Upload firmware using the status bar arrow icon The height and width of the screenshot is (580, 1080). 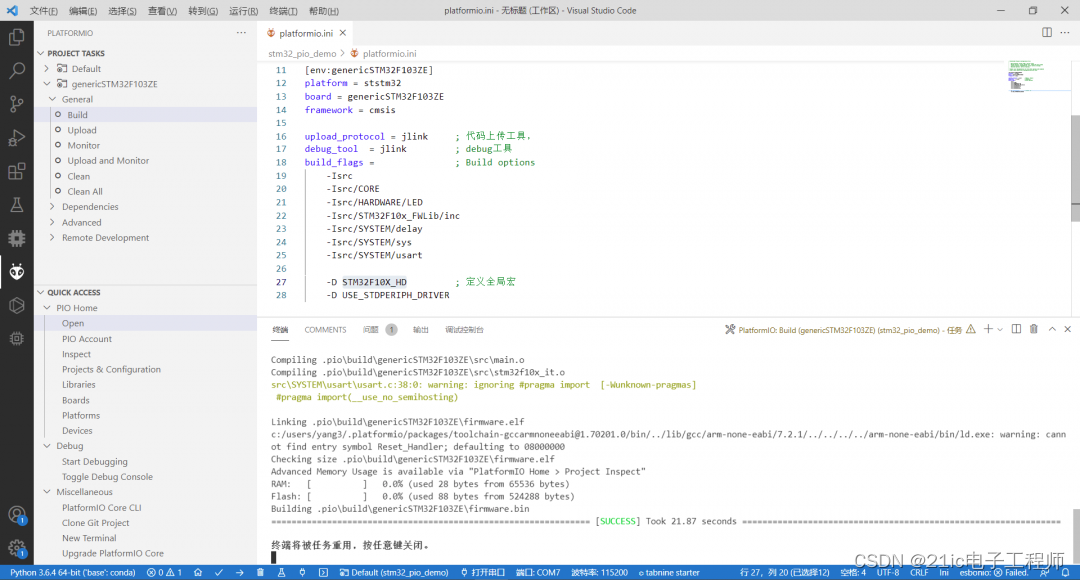[x=240, y=572]
